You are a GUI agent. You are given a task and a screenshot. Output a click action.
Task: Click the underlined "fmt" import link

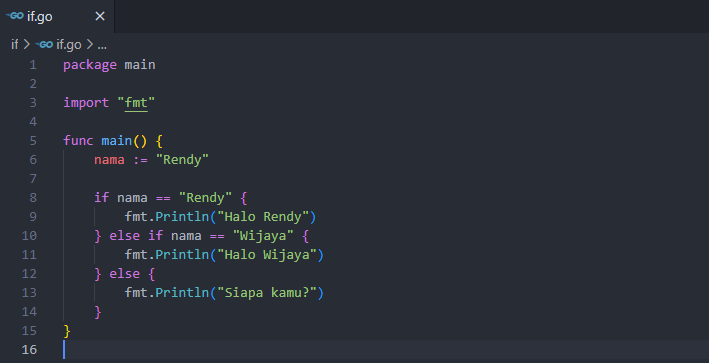pyautogui.click(x=136, y=103)
